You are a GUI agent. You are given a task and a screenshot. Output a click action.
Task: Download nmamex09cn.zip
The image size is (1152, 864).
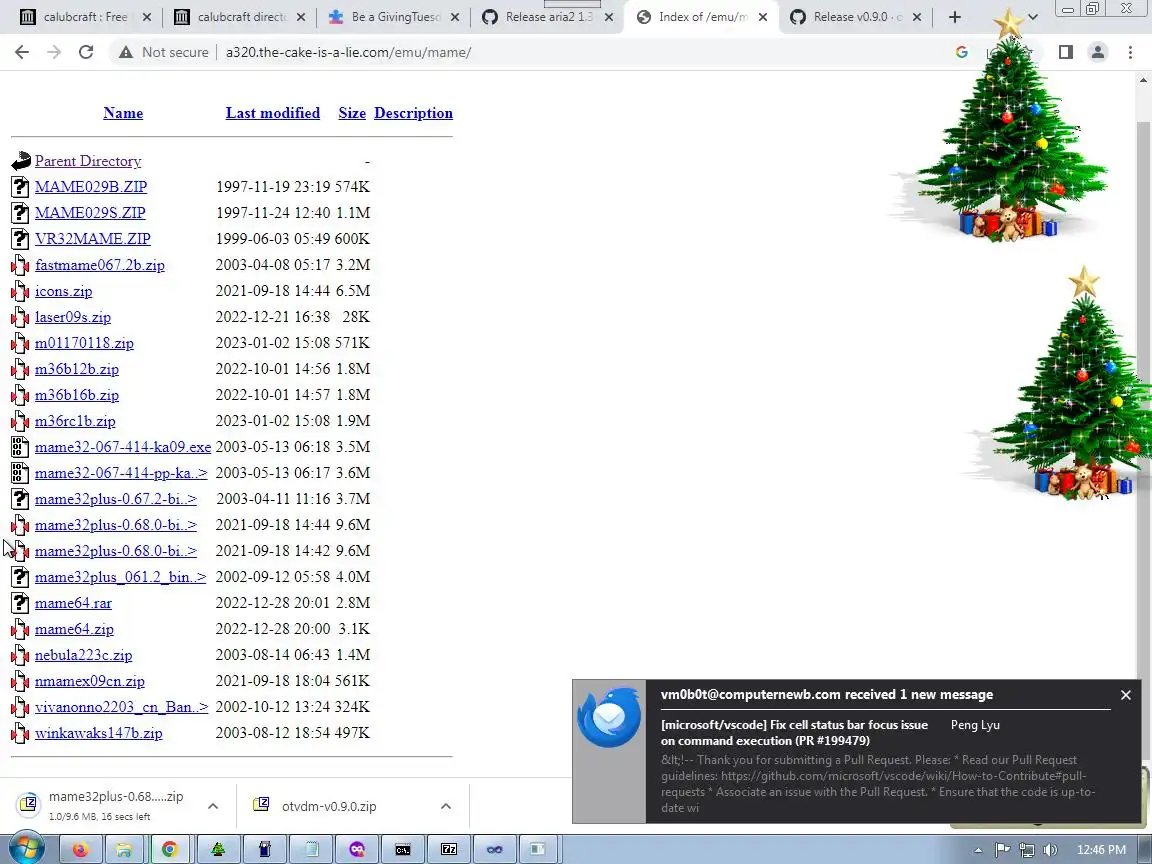click(90, 681)
